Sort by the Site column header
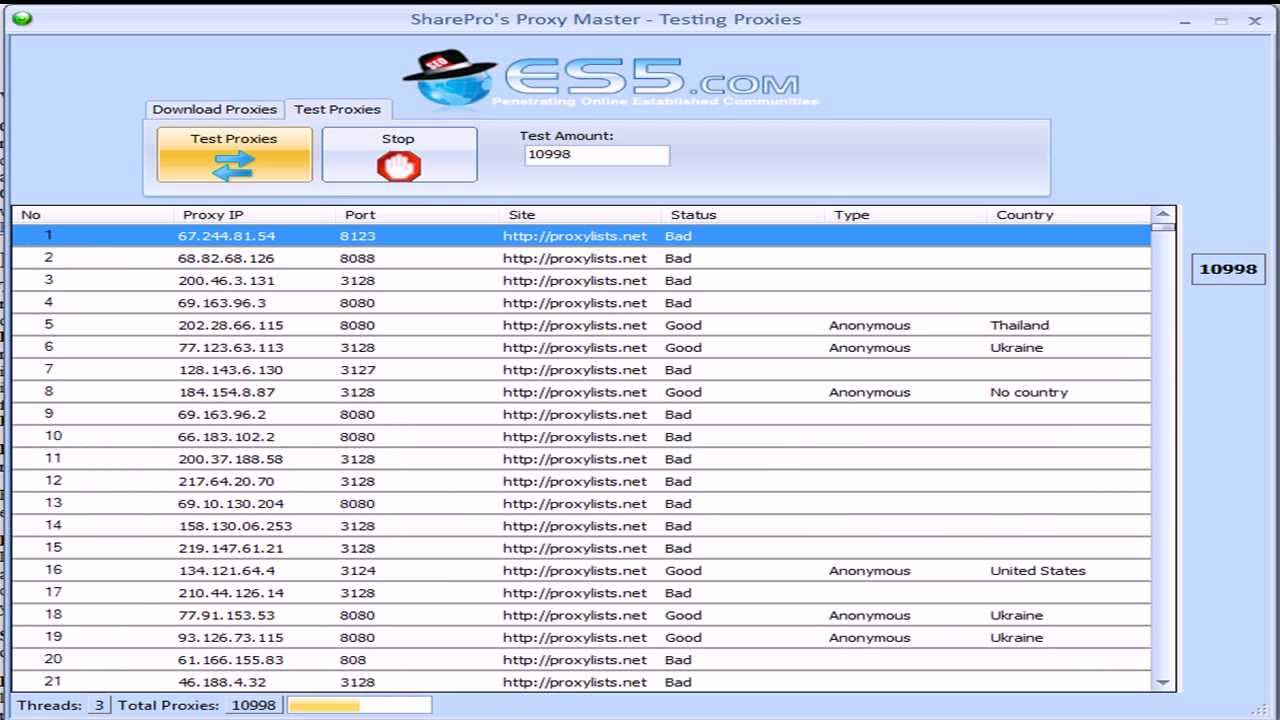Viewport: 1280px width, 720px height. tap(580, 215)
